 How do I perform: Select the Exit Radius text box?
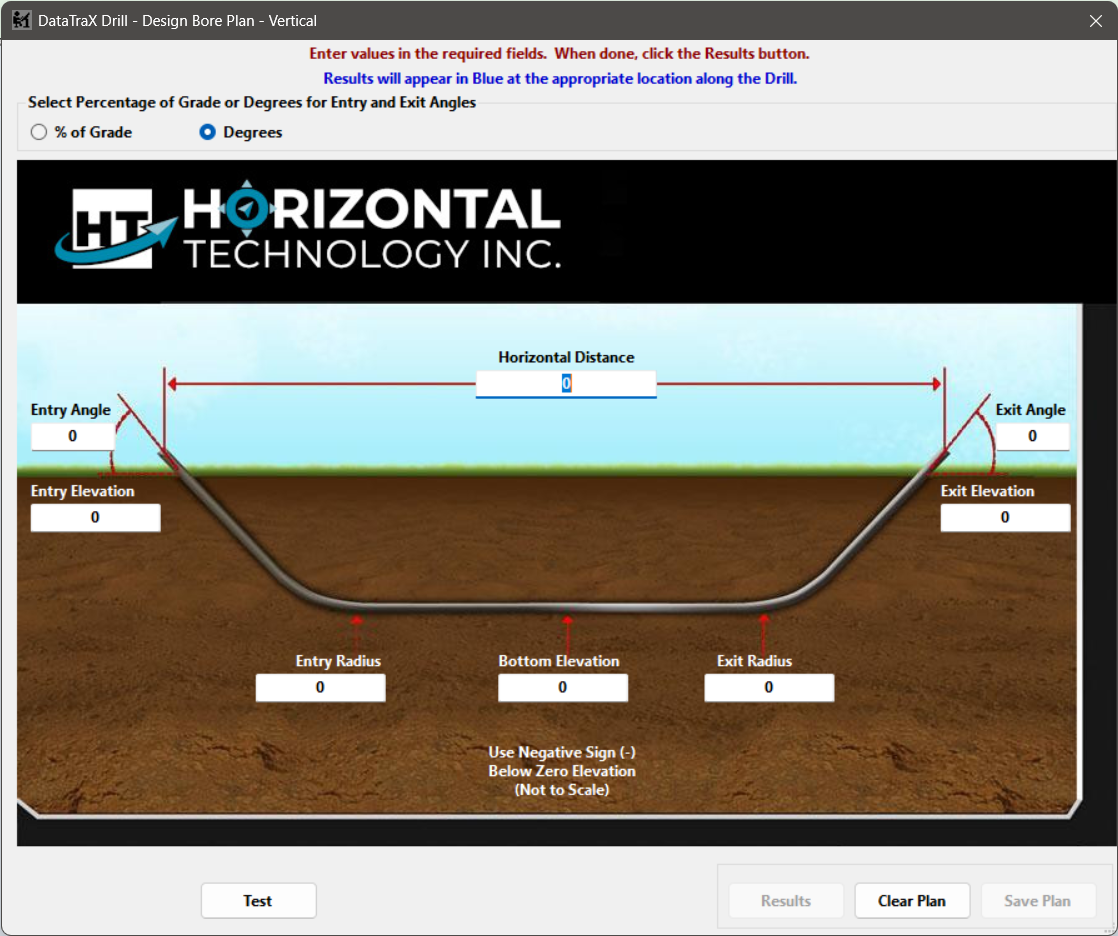[768, 688]
